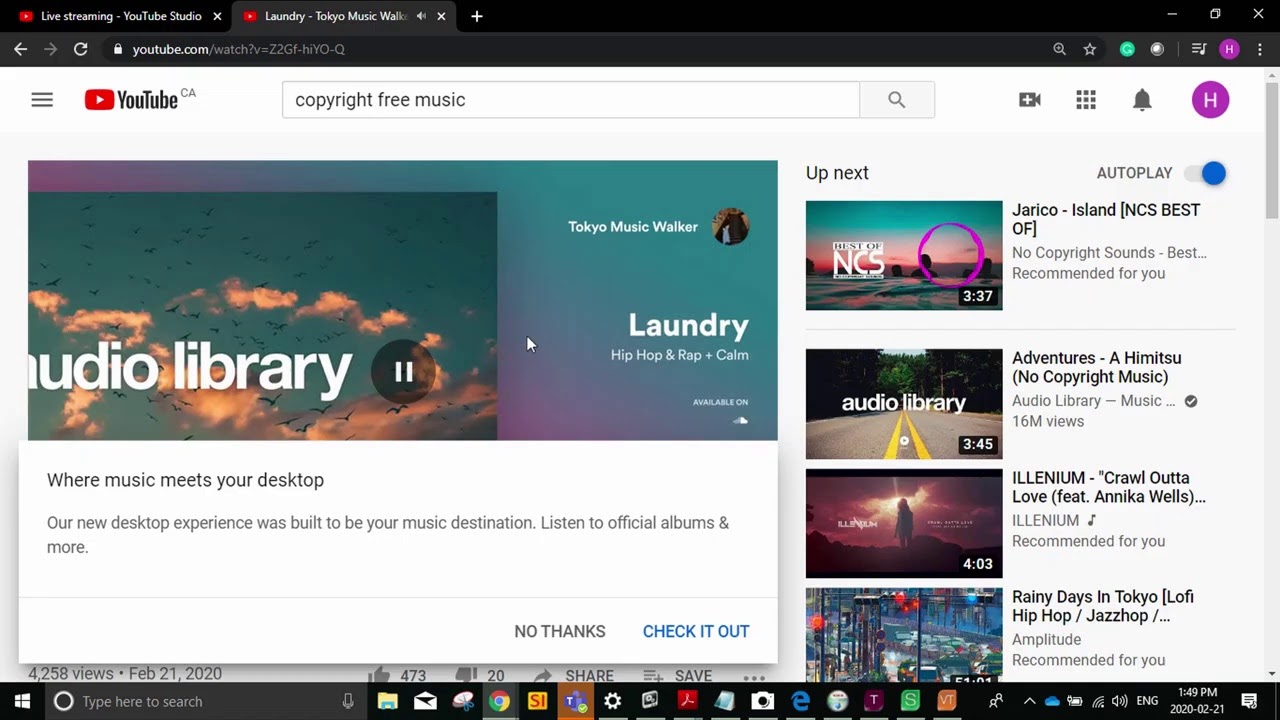Bookmark this page with the star icon
Image resolution: width=1280 pixels, height=720 pixels.
(1090, 49)
